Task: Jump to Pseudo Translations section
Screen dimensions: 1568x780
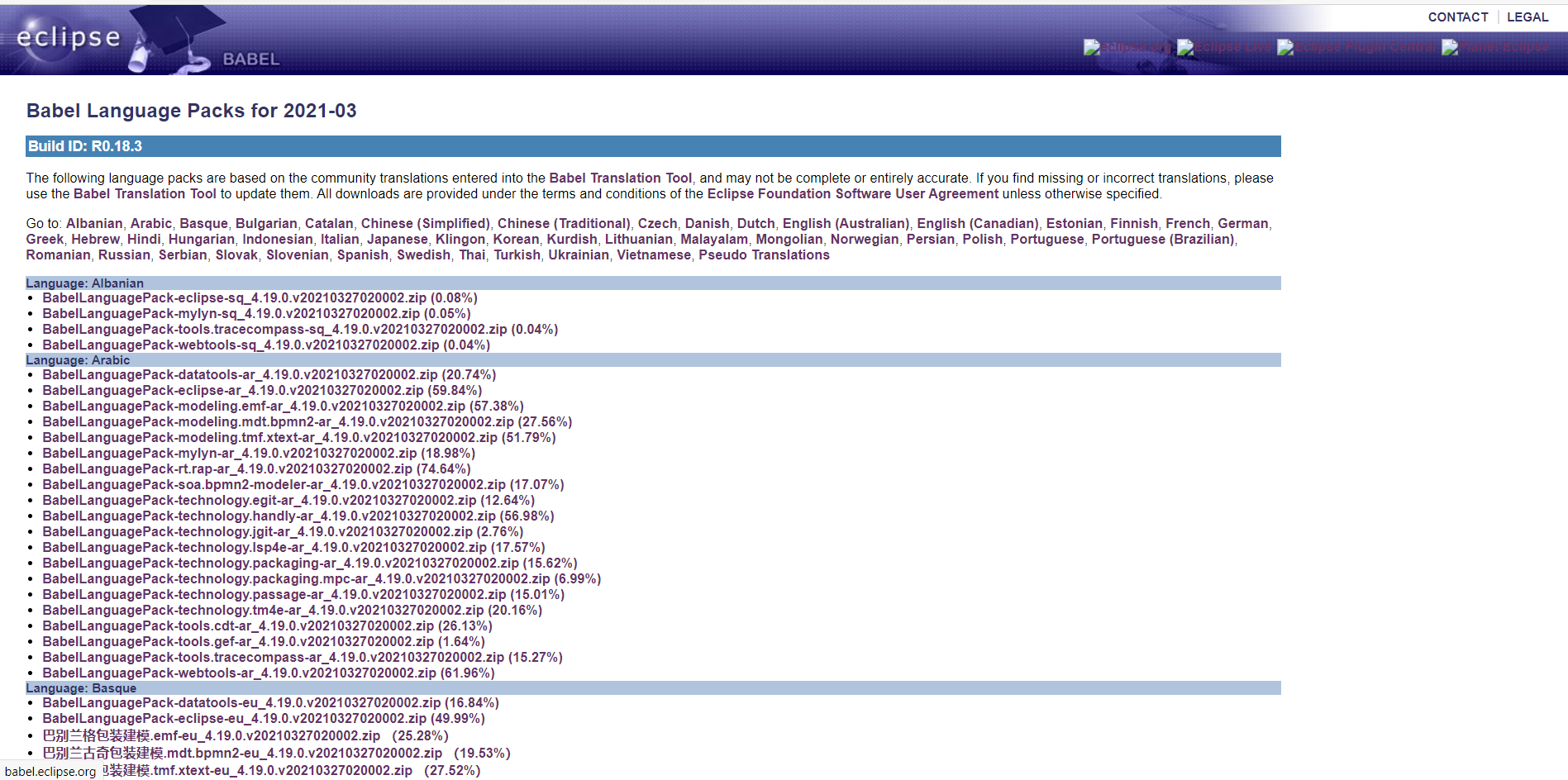Action: click(x=764, y=255)
